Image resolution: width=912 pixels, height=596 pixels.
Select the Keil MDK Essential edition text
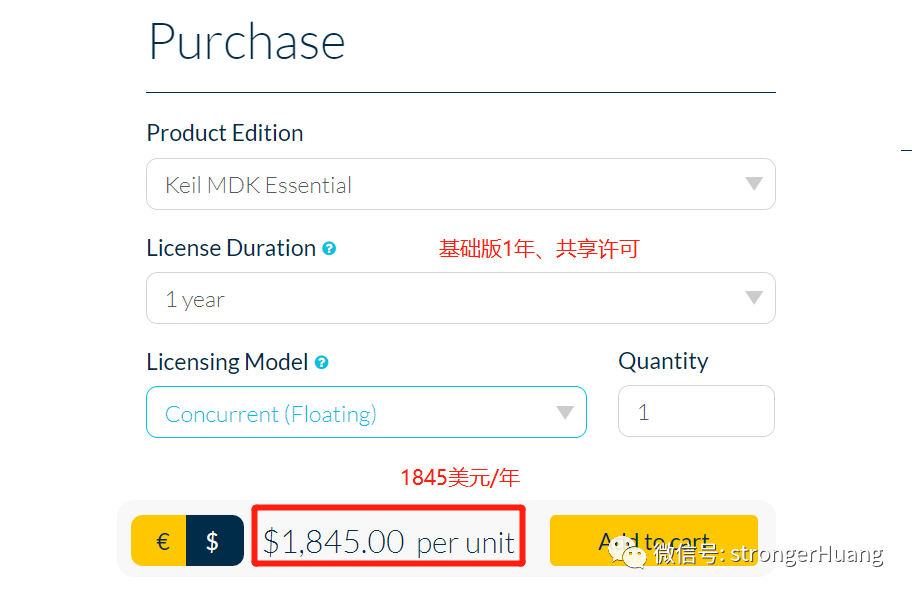click(x=258, y=185)
